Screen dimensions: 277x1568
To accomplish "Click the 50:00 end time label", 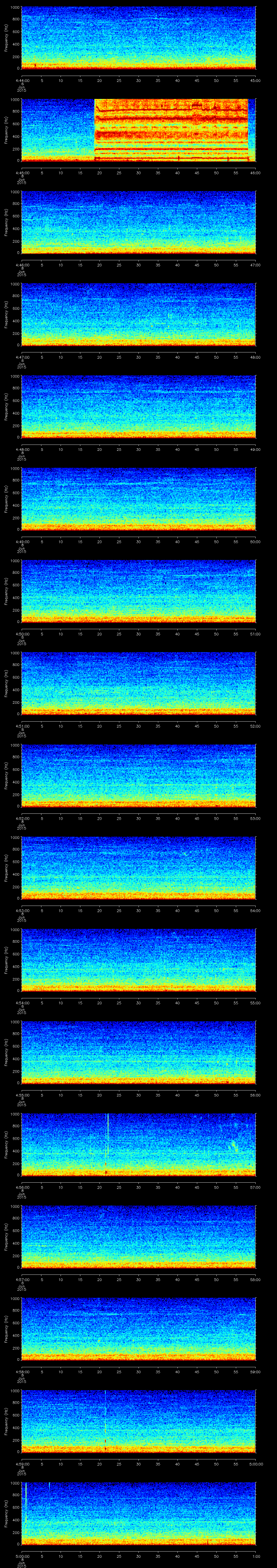I will click(x=255, y=542).
